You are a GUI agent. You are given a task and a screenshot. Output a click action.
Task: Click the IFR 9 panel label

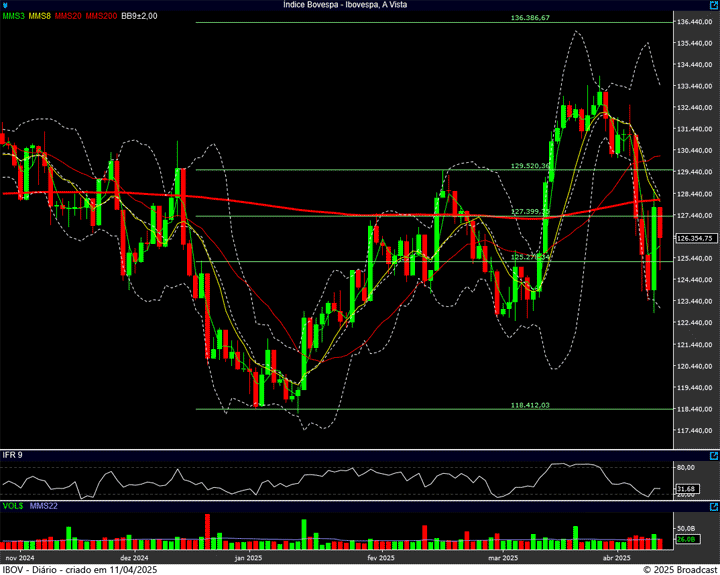click(13, 456)
